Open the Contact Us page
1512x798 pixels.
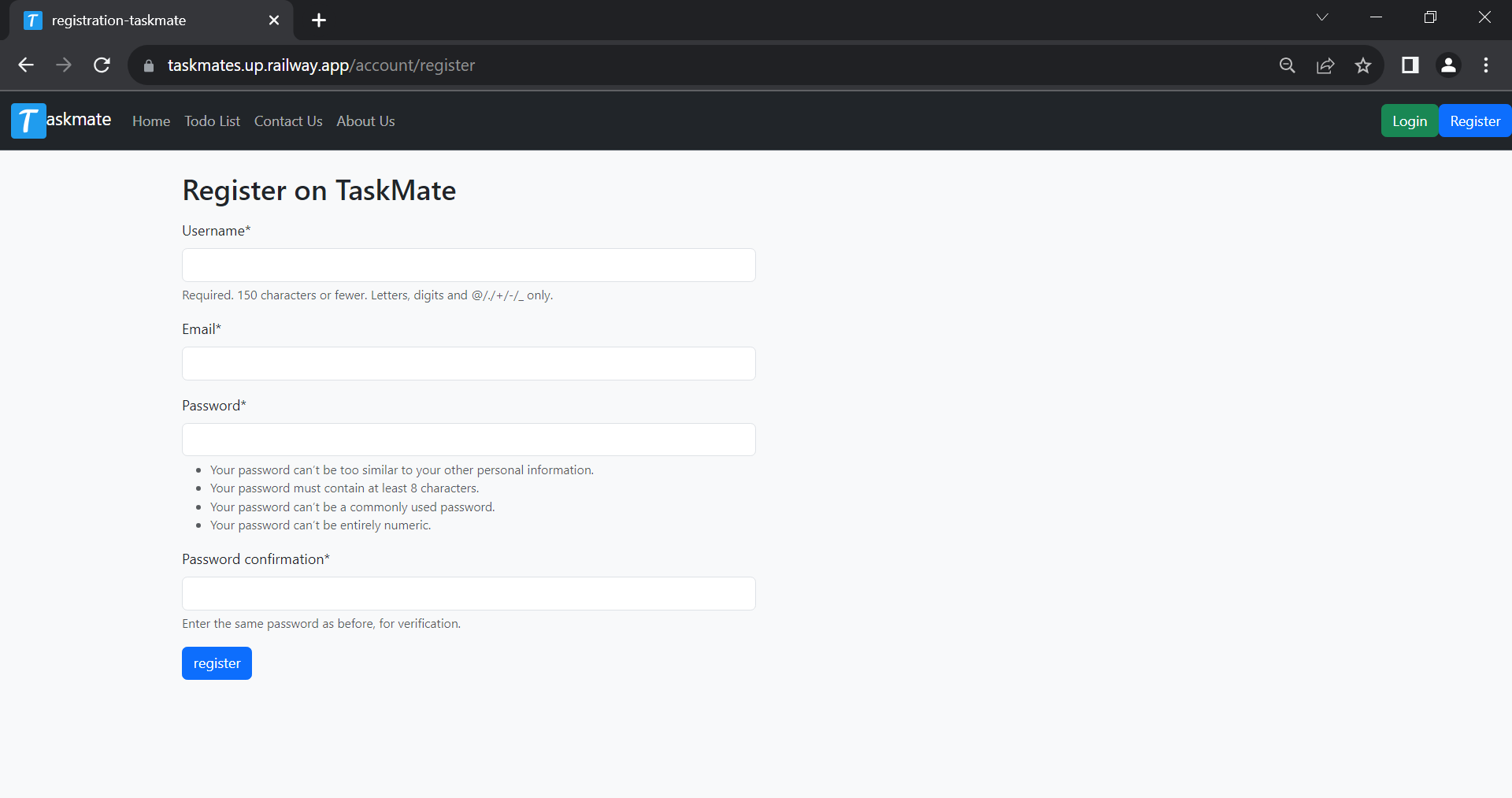pyautogui.click(x=287, y=121)
